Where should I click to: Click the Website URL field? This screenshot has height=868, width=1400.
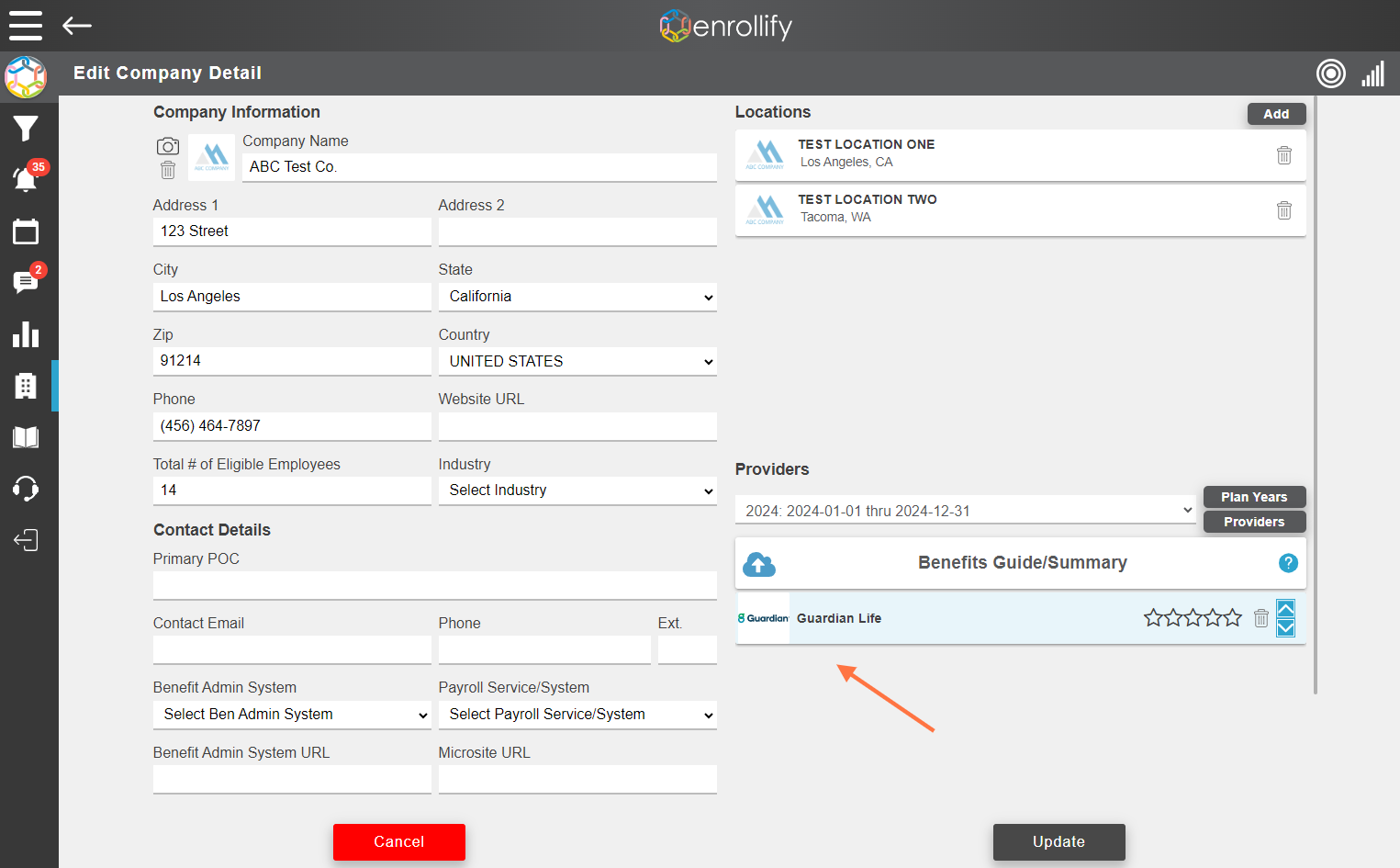577,426
